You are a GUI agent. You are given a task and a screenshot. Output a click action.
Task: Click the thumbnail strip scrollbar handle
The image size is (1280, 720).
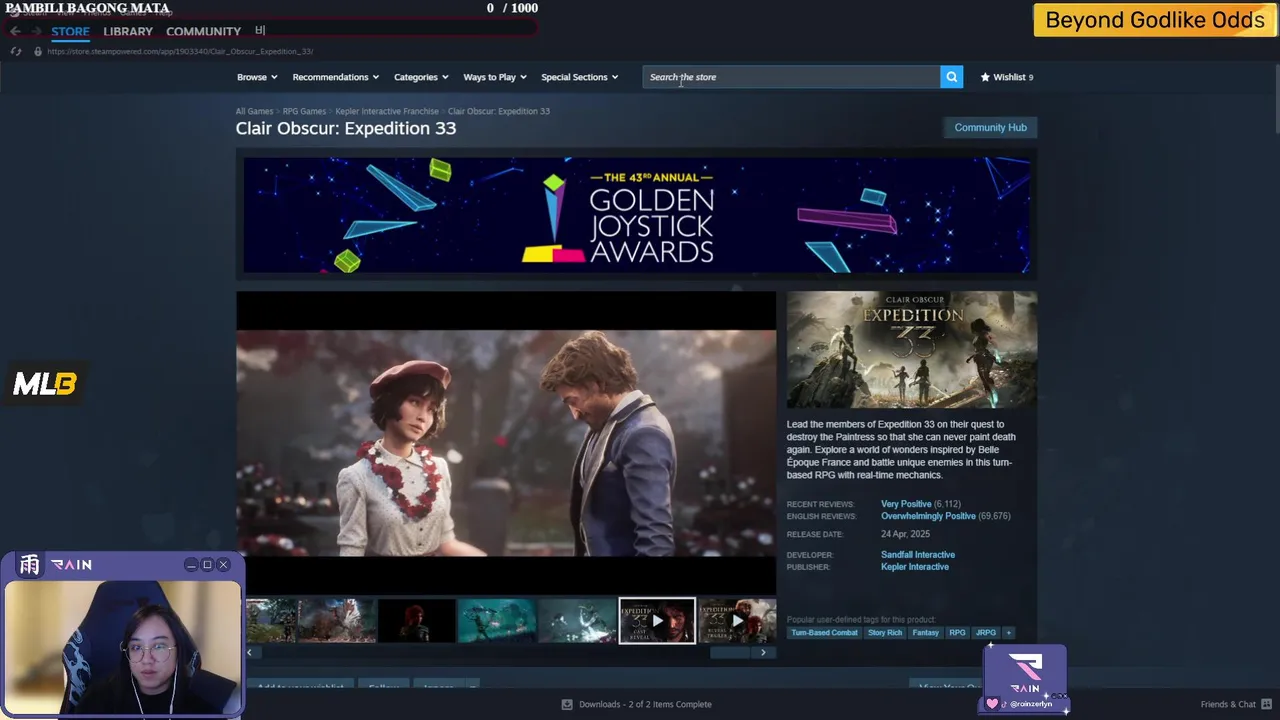pyautogui.click(x=729, y=652)
